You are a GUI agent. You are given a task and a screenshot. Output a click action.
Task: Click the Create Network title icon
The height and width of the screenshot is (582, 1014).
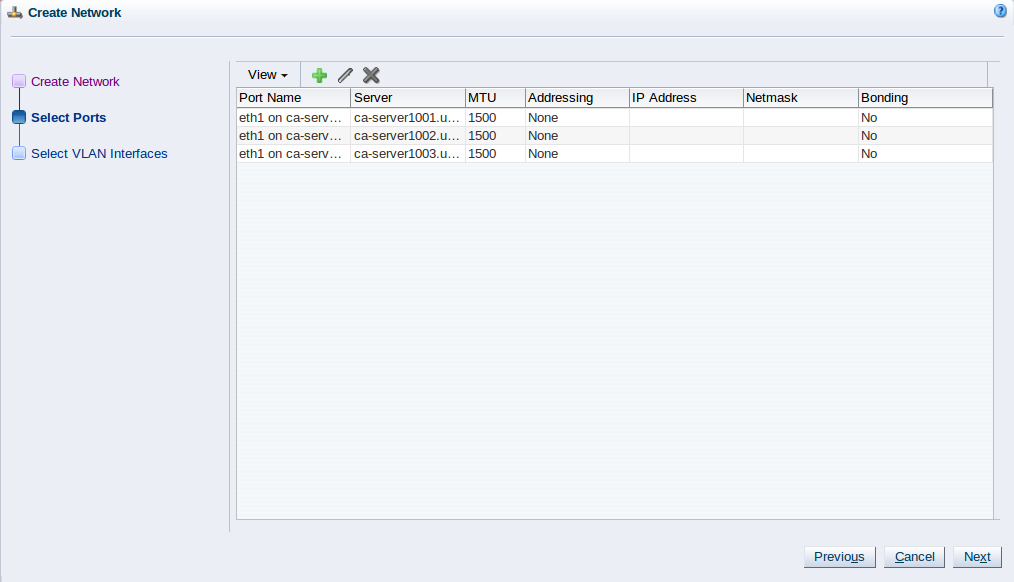click(15, 12)
